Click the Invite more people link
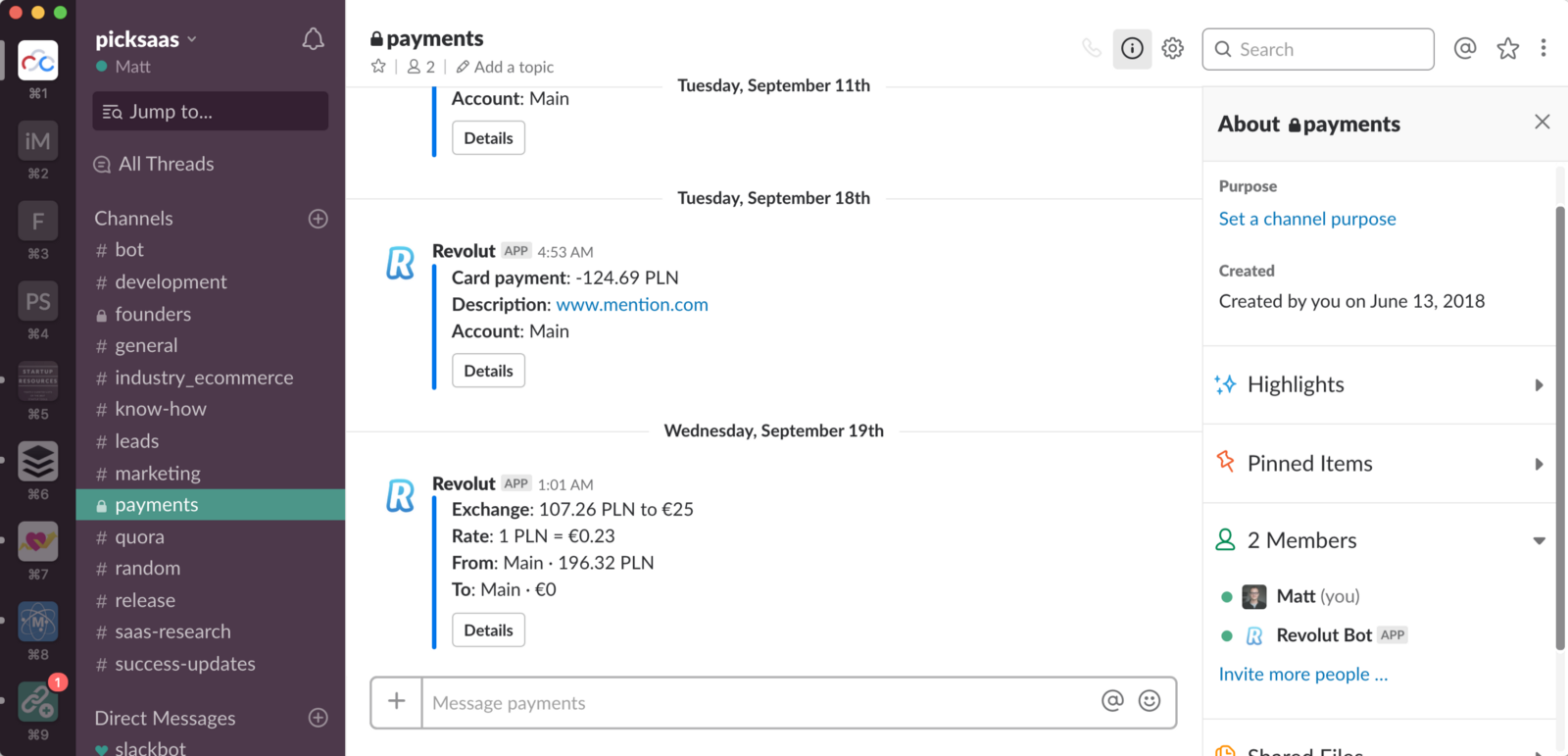 click(x=1302, y=675)
